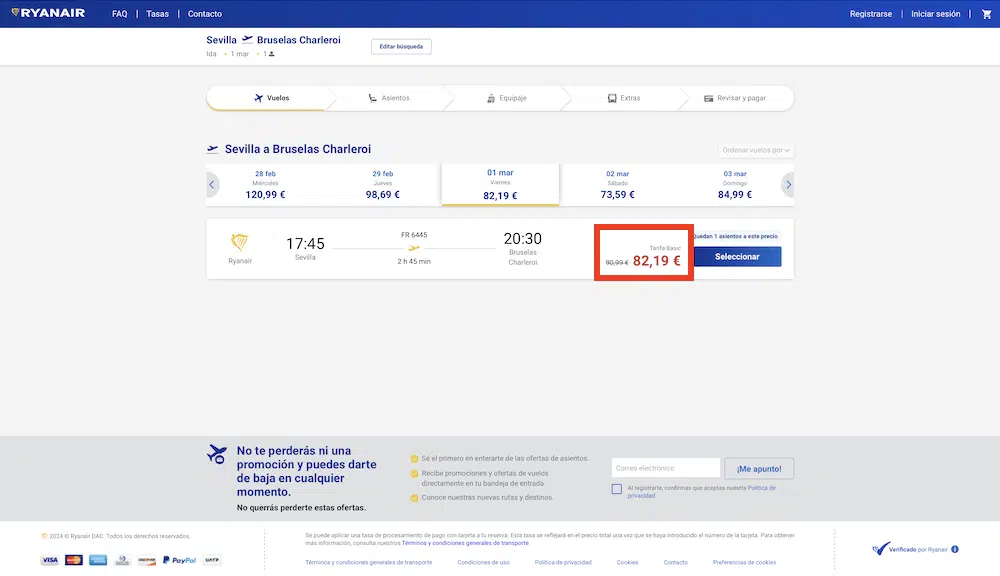This screenshot has width=1000, height=576.
Task: Click the passenger icon in search summary
Action: (271, 54)
